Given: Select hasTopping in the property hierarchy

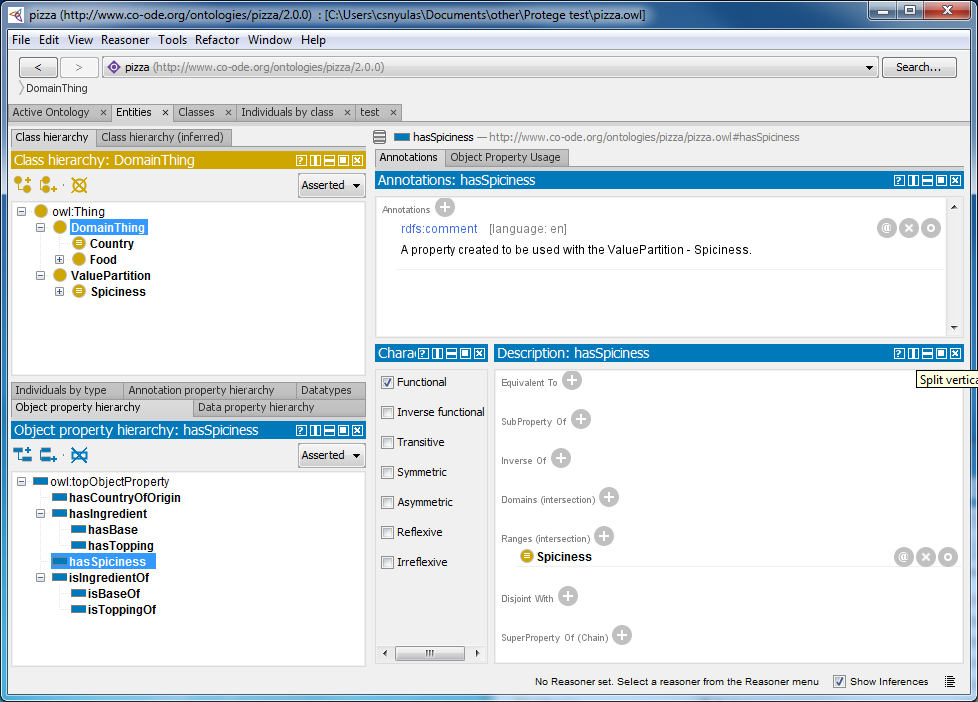Looking at the screenshot, I should (119, 545).
